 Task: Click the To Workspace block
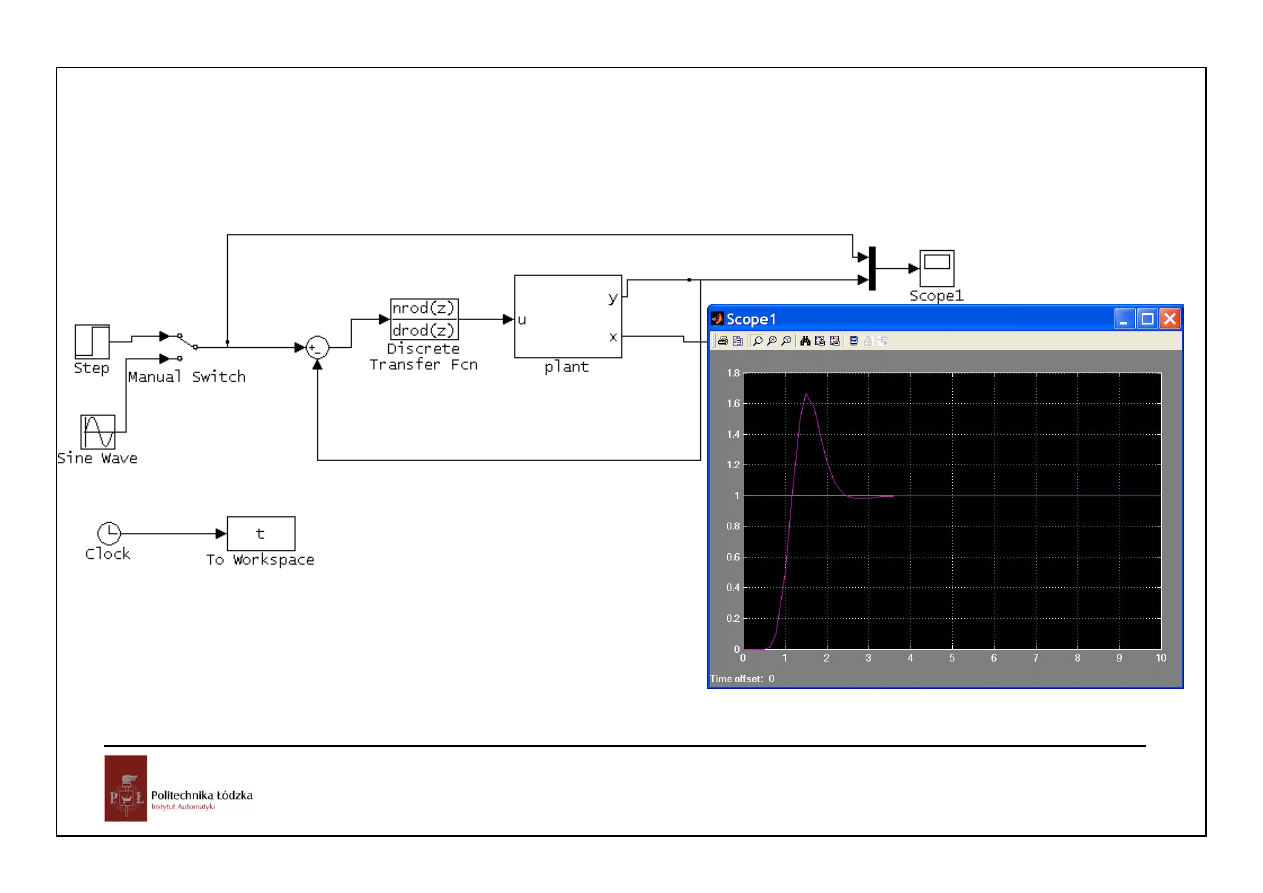click(260, 533)
